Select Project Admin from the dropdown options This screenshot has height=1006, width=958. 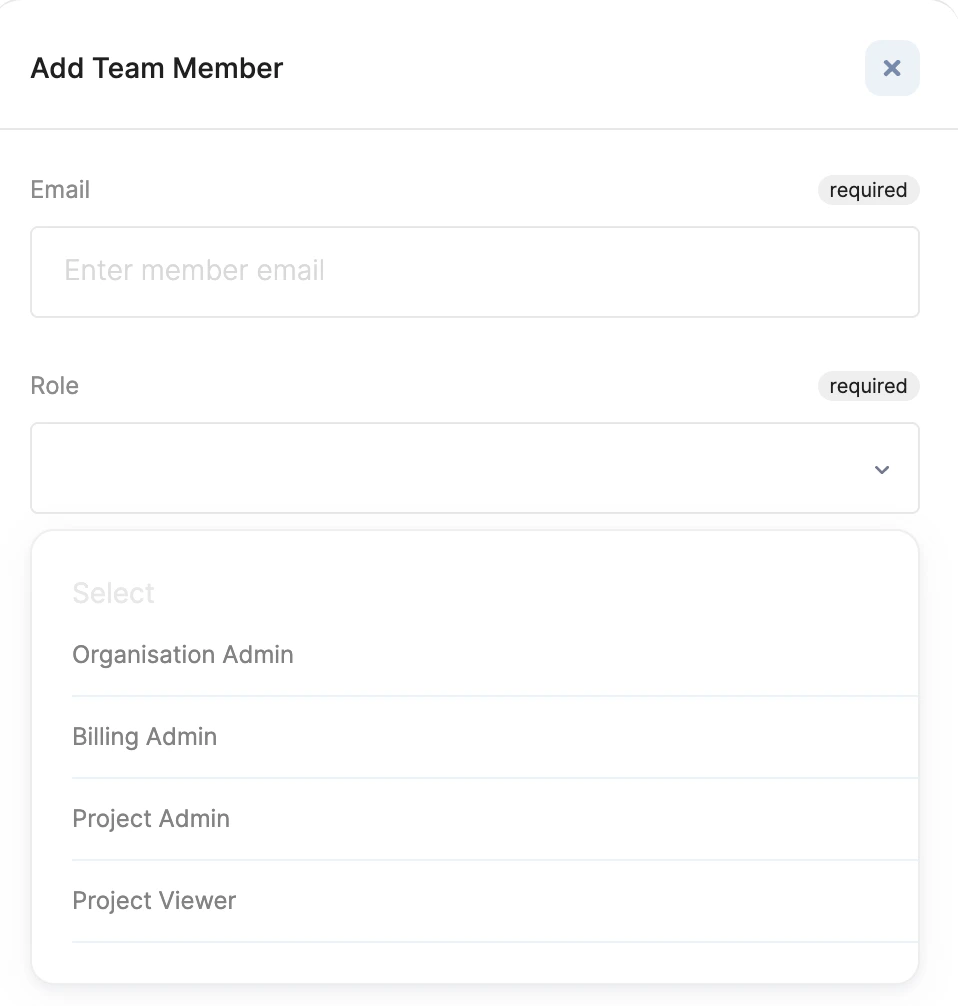pyautogui.click(x=150, y=819)
